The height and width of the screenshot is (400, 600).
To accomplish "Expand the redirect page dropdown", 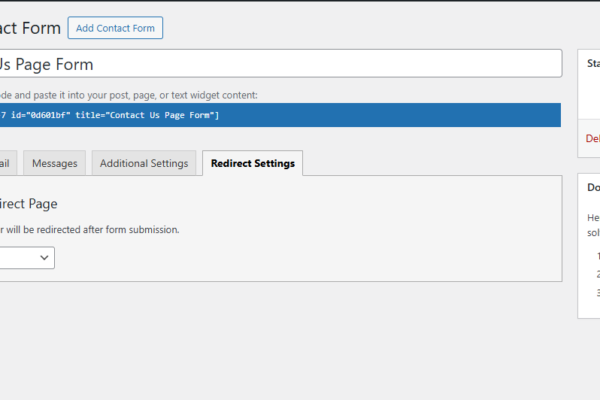I will [27, 258].
